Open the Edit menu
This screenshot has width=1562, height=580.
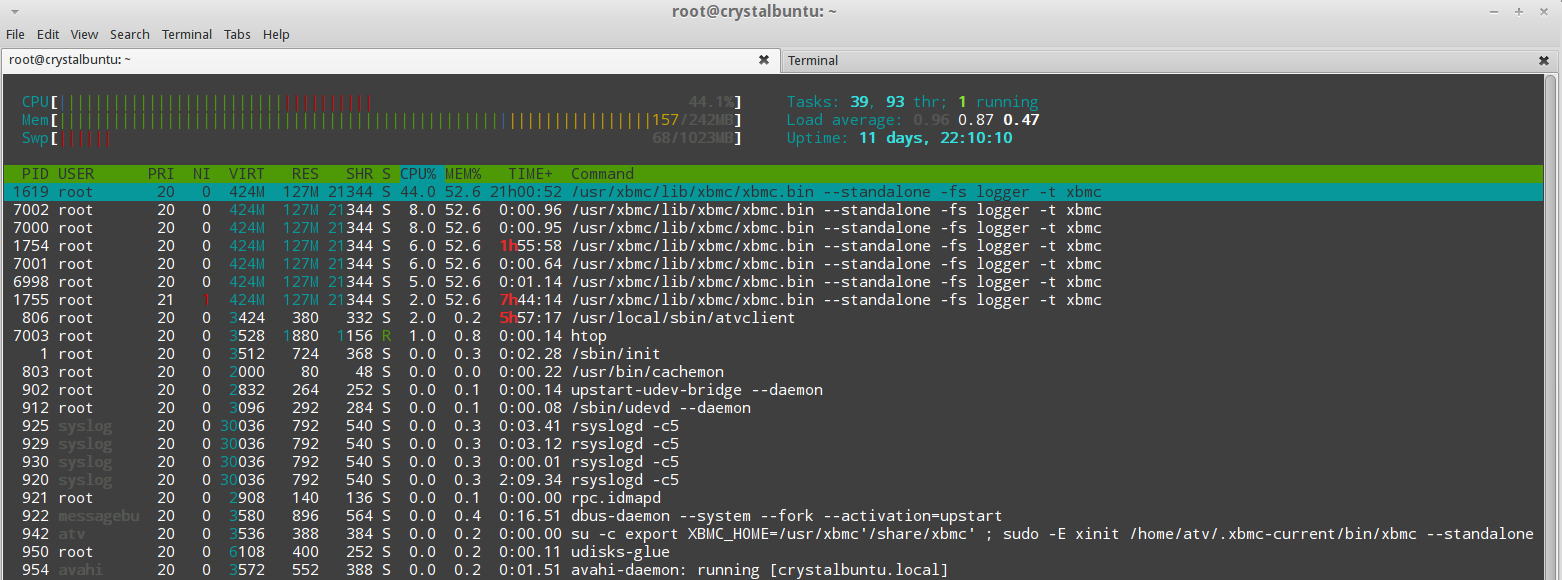point(48,34)
